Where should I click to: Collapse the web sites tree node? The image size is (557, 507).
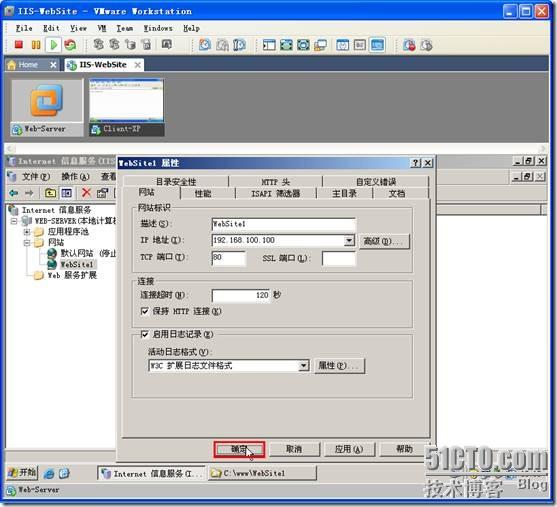click(x=27, y=243)
